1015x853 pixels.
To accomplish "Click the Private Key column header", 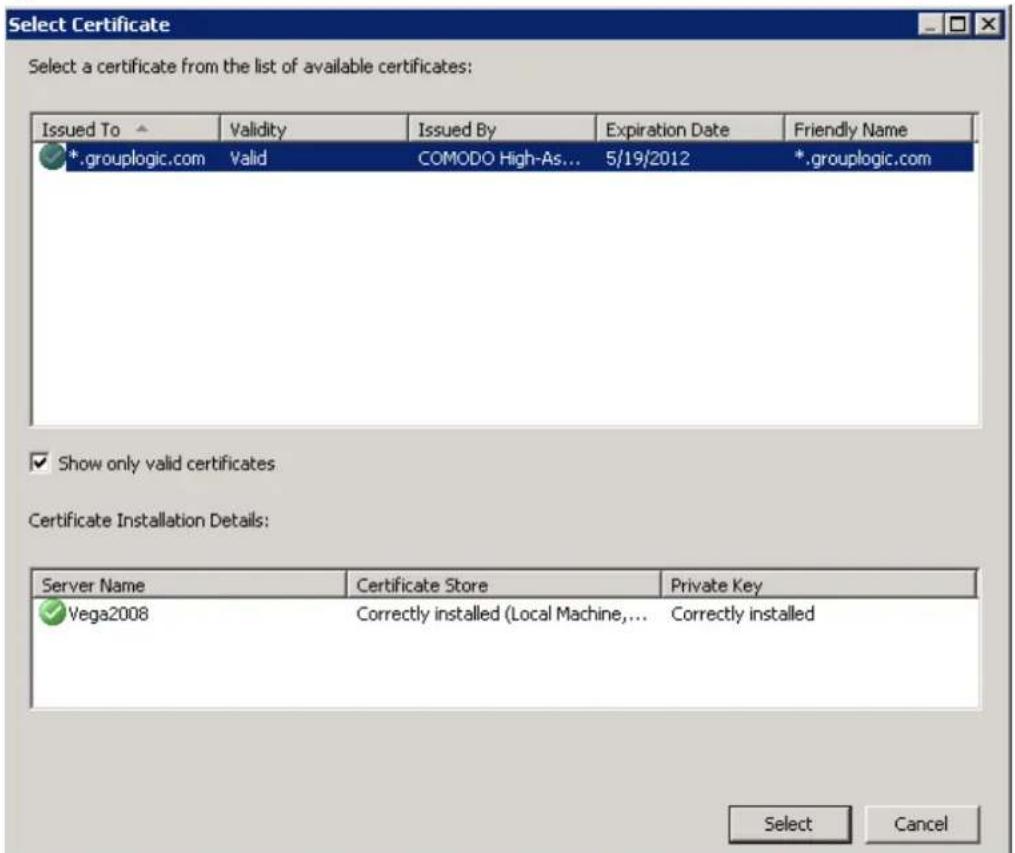I will tap(818, 584).
